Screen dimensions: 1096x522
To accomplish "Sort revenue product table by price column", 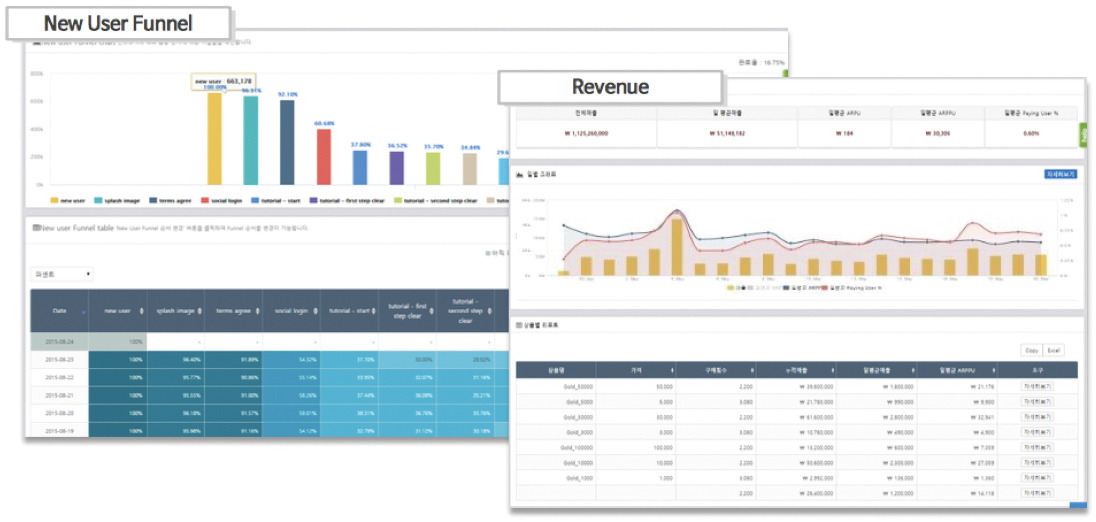I will [672, 370].
